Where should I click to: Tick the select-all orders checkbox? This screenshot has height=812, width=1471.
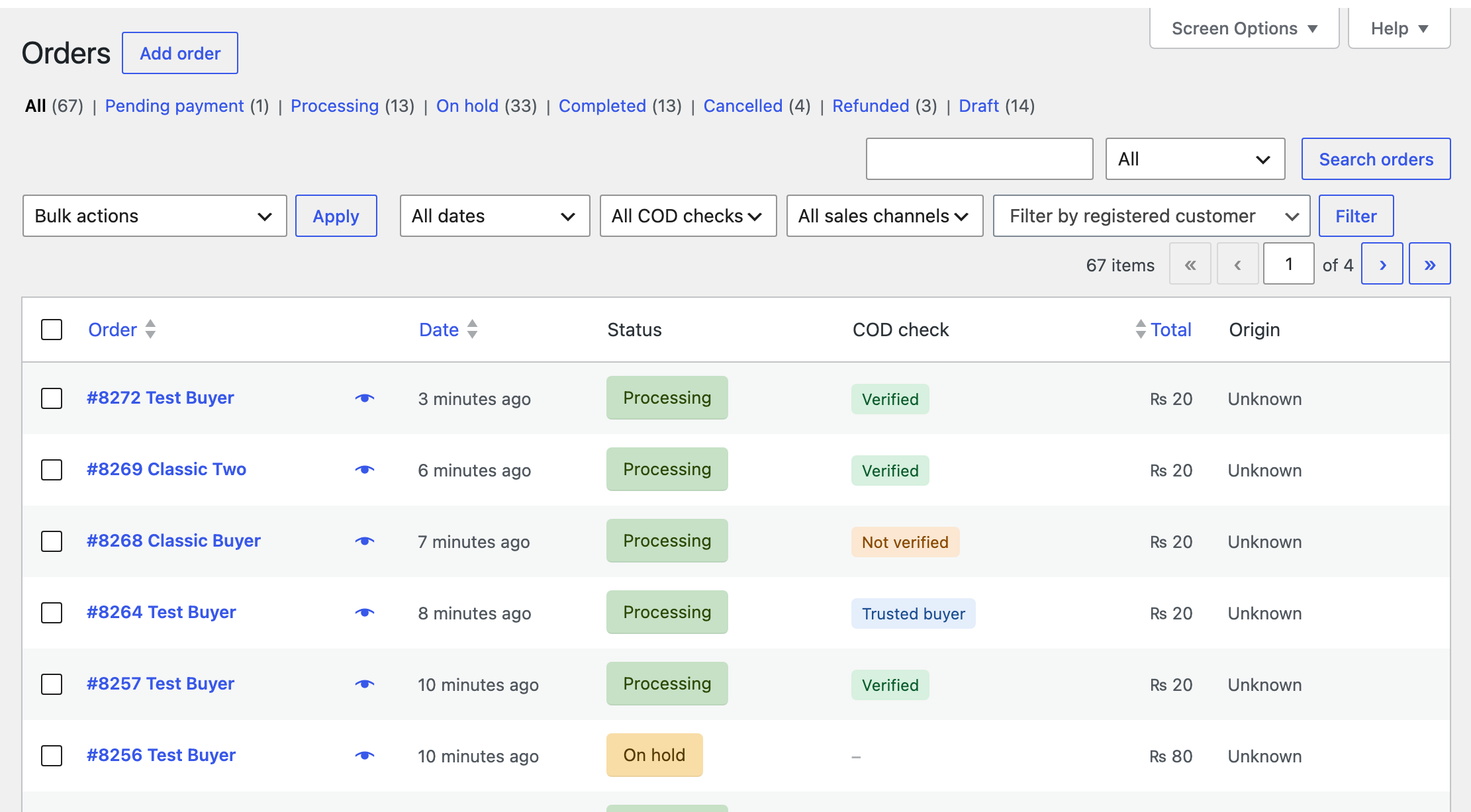(x=52, y=330)
